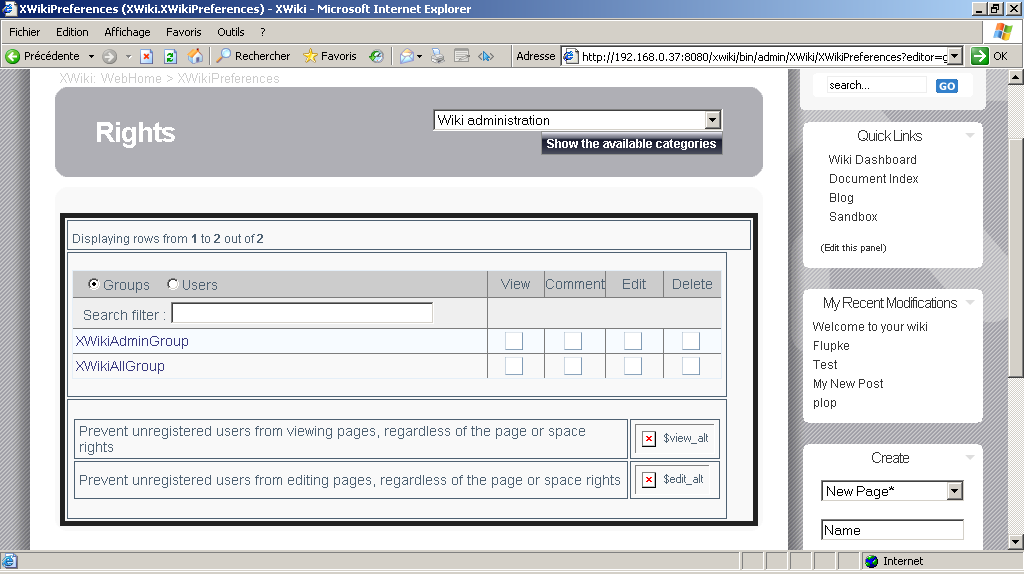Image resolution: width=1024 pixels, height=574 pixels.
Task: Open the Rechercher search tool
Action: click(253, 56)
